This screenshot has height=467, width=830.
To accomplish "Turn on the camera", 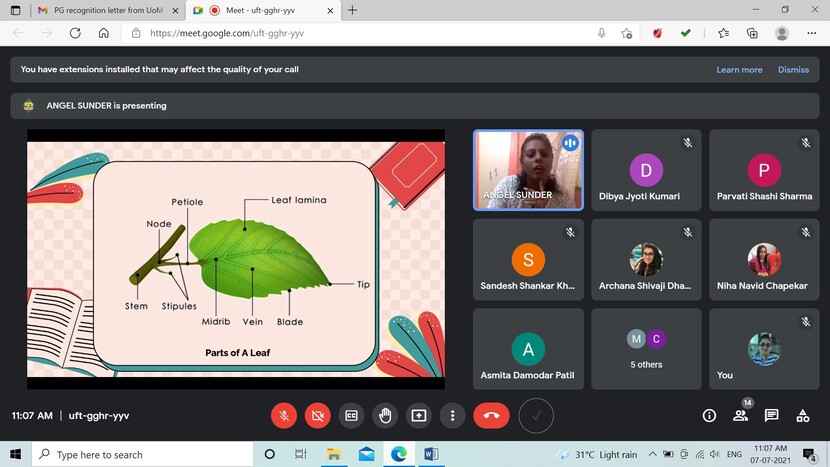I will (x=318, y=415).
